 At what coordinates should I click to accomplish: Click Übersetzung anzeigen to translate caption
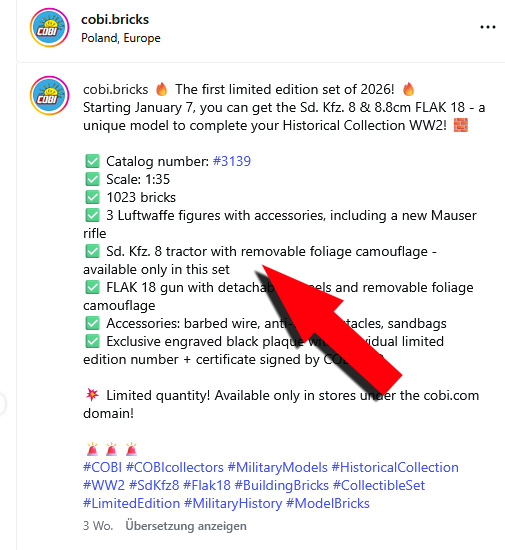tap(186, 526)
